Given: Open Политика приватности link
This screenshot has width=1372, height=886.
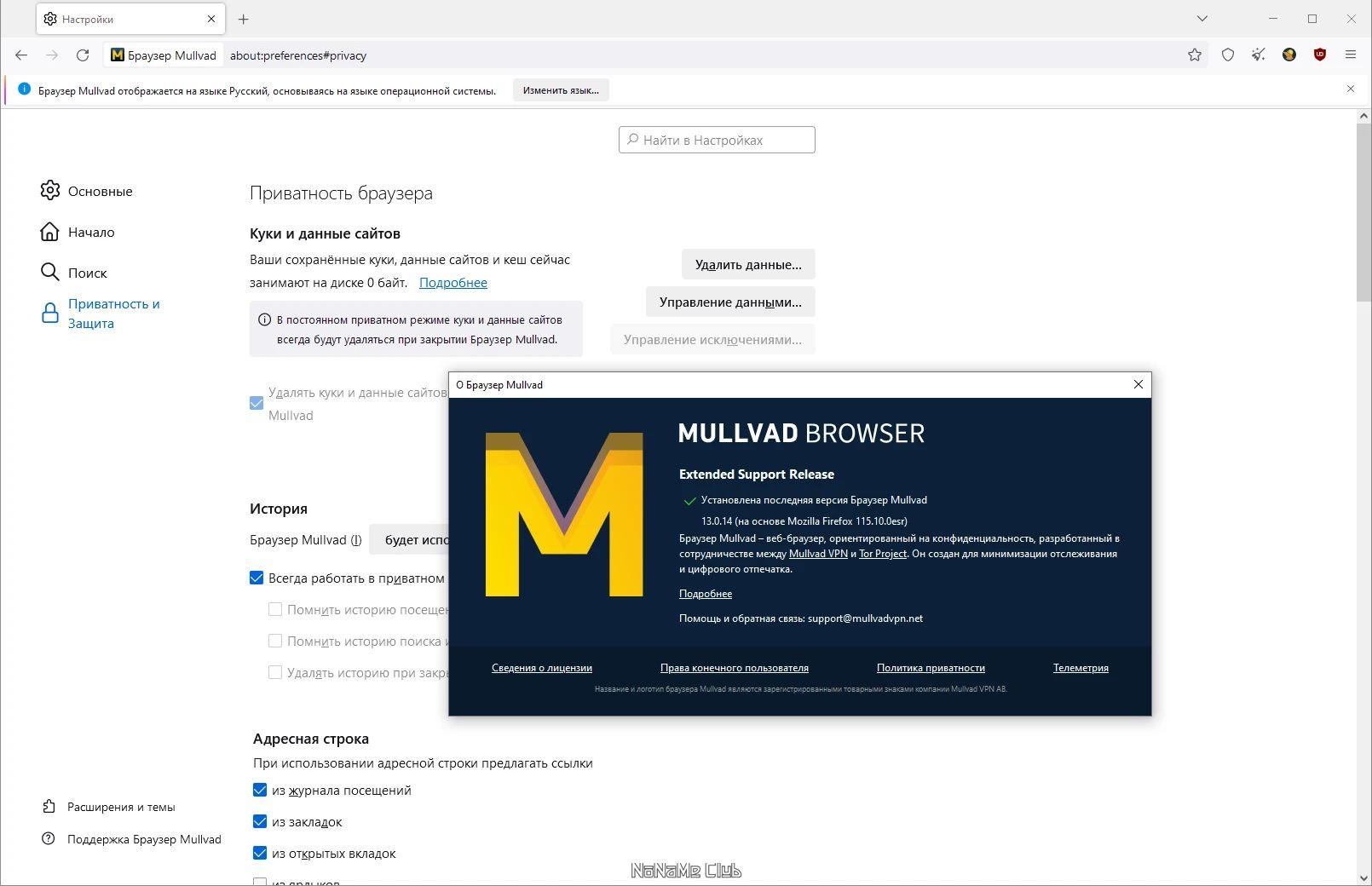Looking at the screenshot, I should (931, 668).
